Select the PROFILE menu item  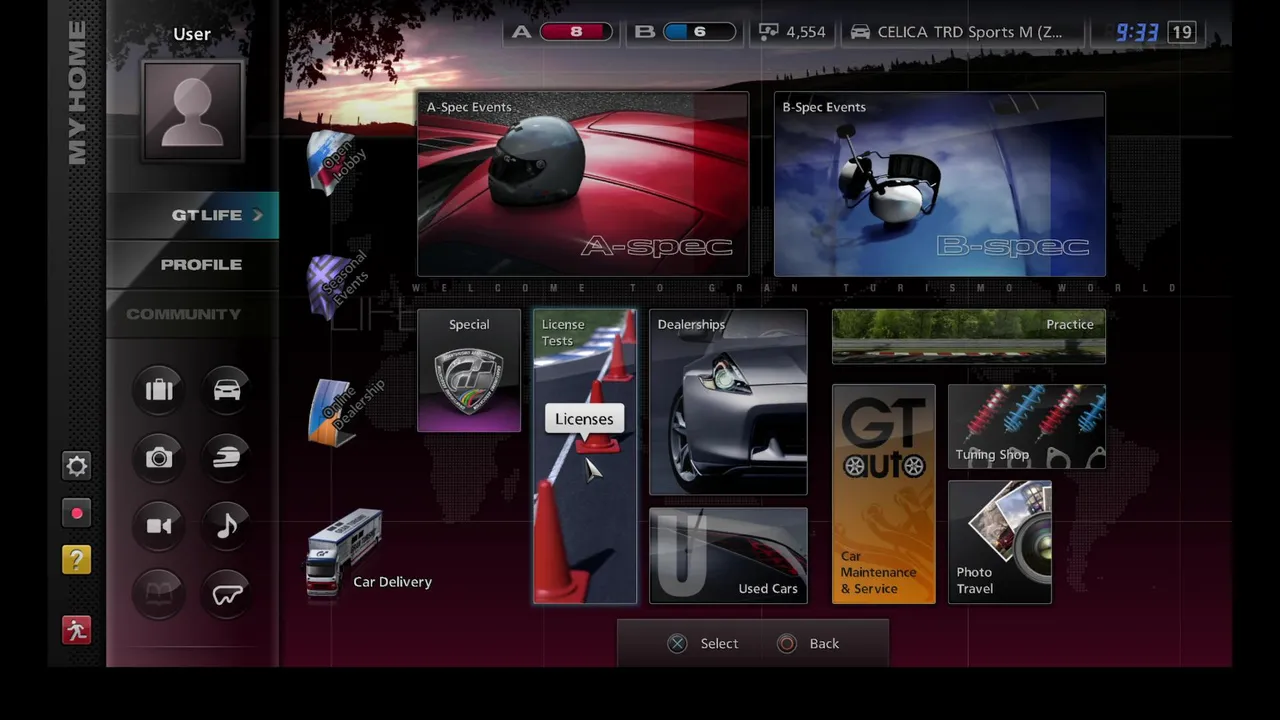coord(193,264)
